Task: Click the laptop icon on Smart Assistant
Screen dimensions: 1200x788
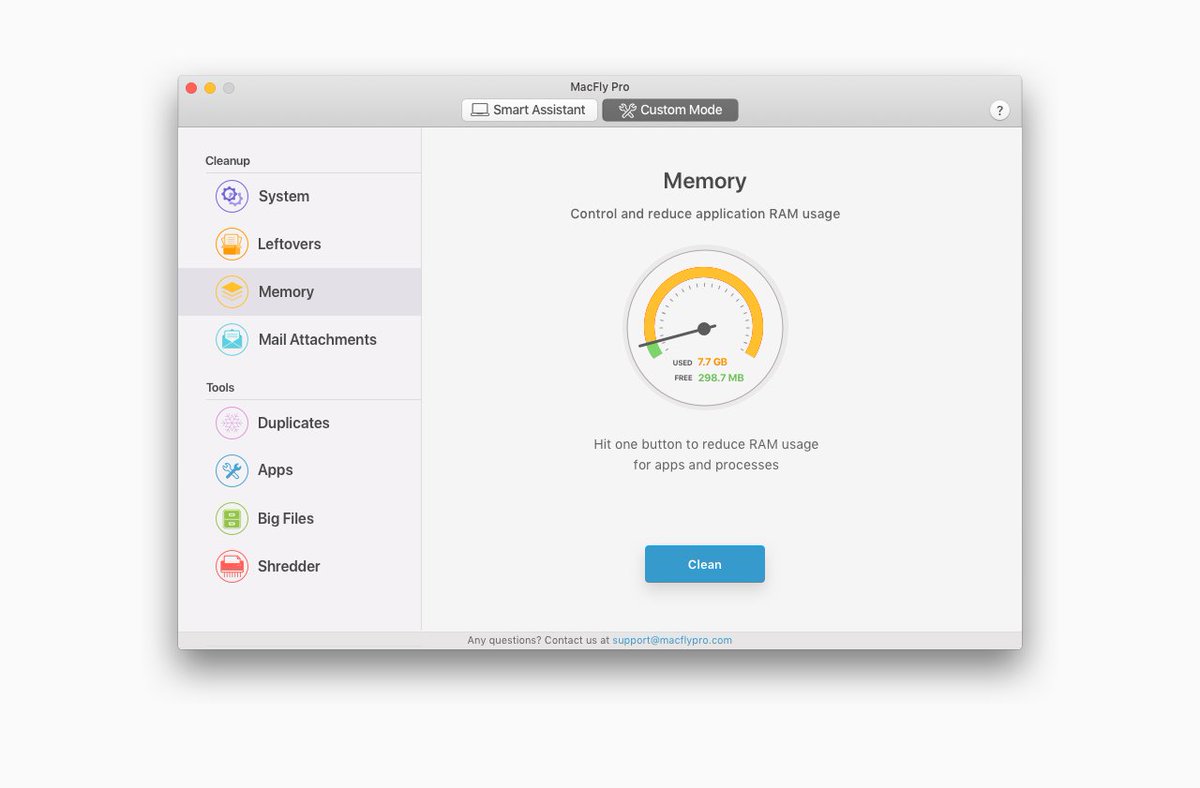Action: point(480,110)
